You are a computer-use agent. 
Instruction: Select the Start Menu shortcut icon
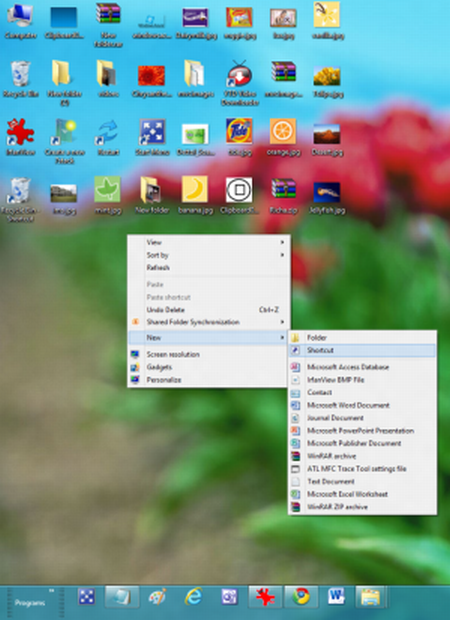click(152, 137)
